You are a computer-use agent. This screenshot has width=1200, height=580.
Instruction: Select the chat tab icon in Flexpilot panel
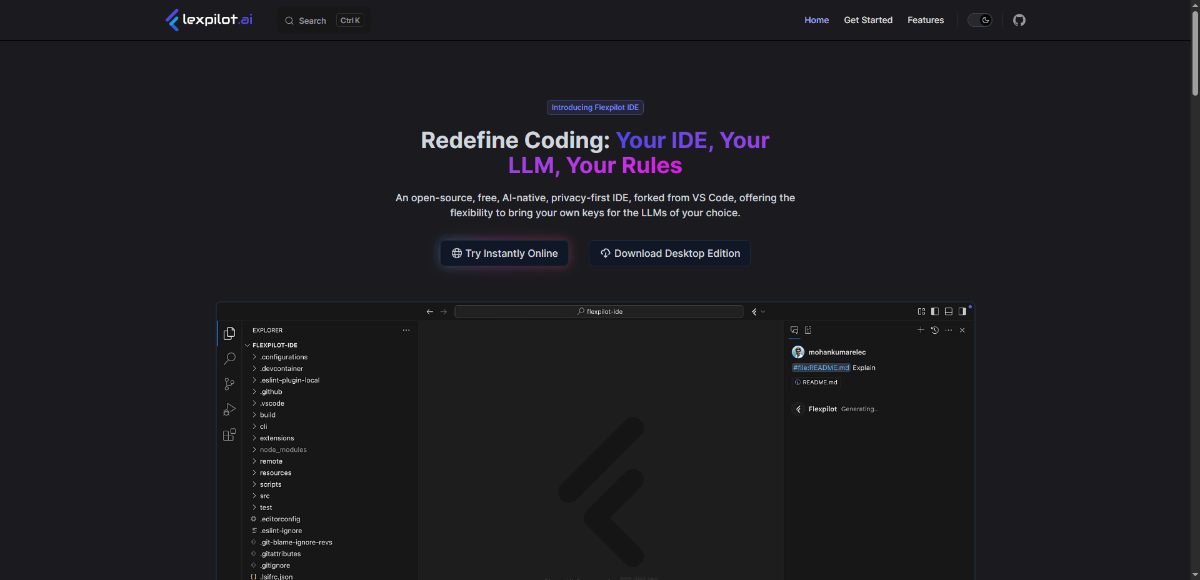pyautogui.click(x=794, y=330)
